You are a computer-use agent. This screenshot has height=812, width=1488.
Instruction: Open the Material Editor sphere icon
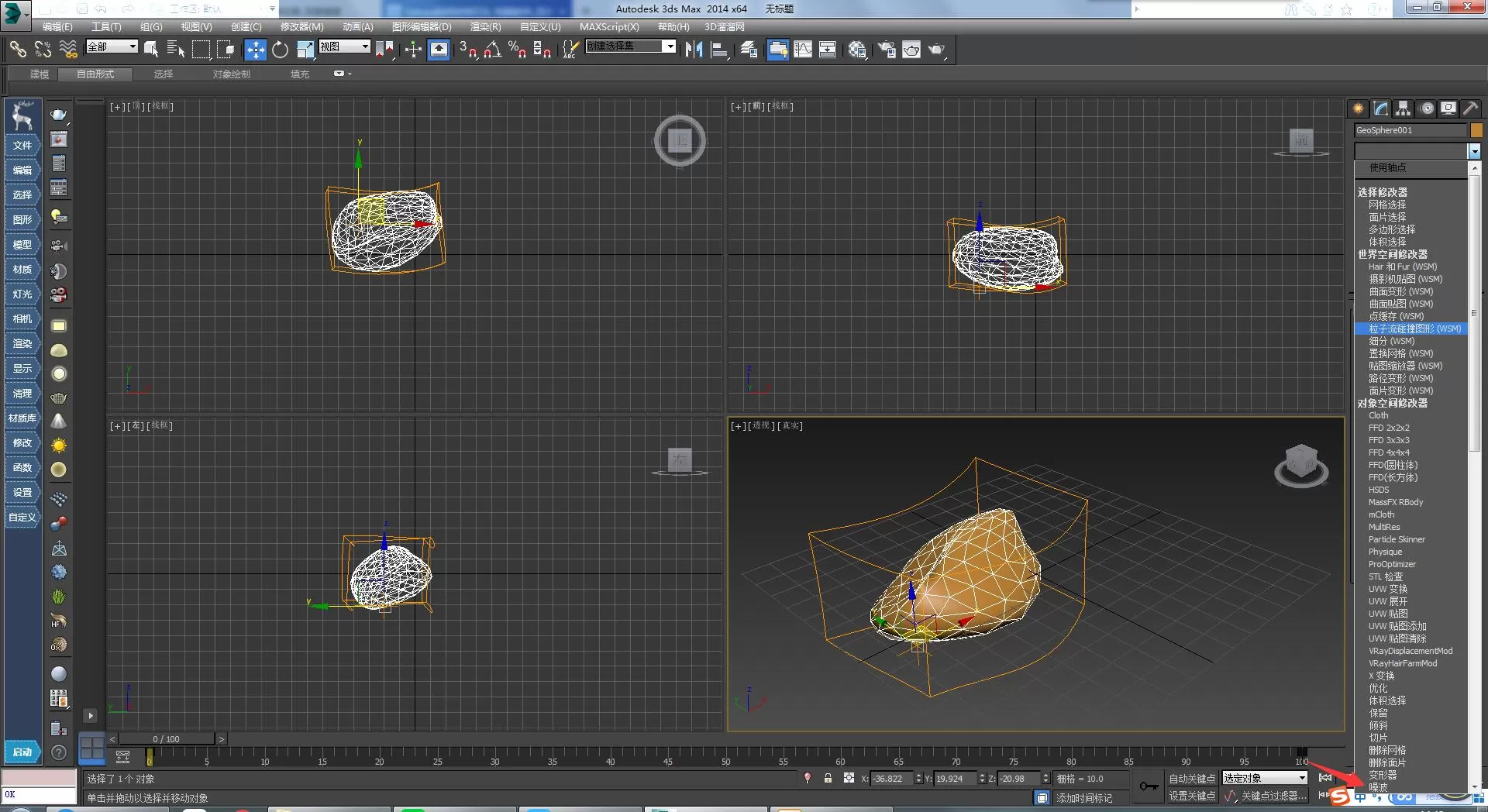857,49
